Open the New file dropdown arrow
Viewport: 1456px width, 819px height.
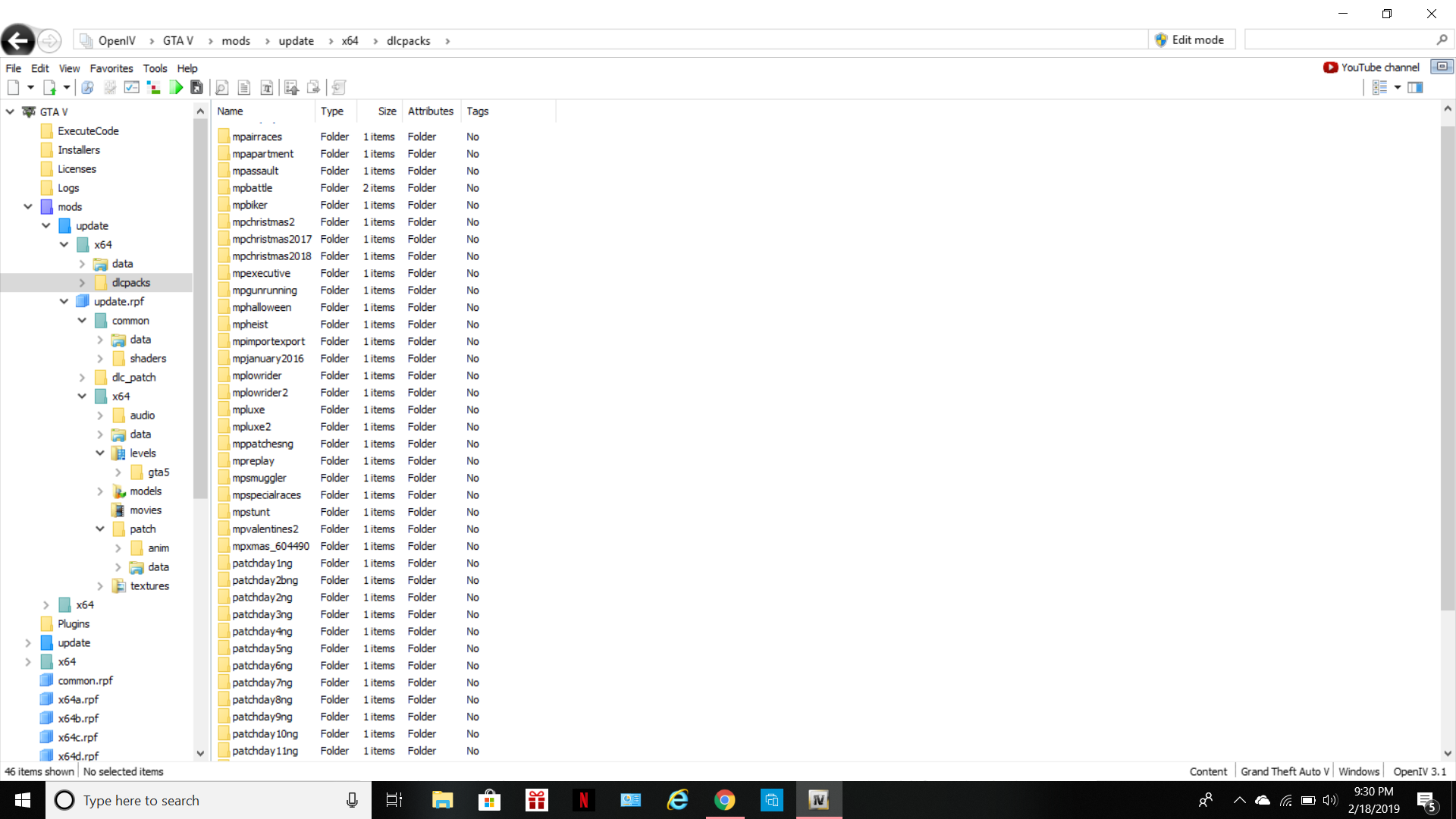click(x=30, y=88)
